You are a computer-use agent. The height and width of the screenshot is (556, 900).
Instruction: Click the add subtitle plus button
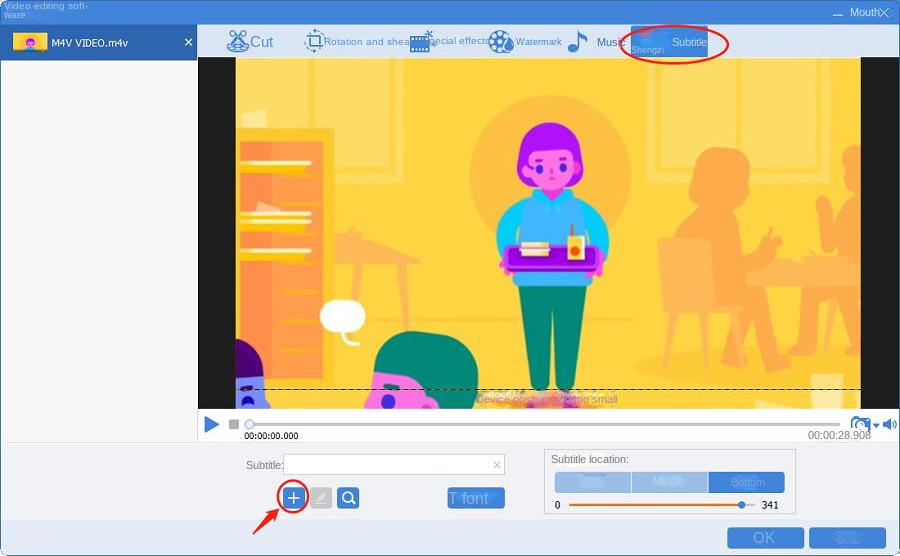293,498
